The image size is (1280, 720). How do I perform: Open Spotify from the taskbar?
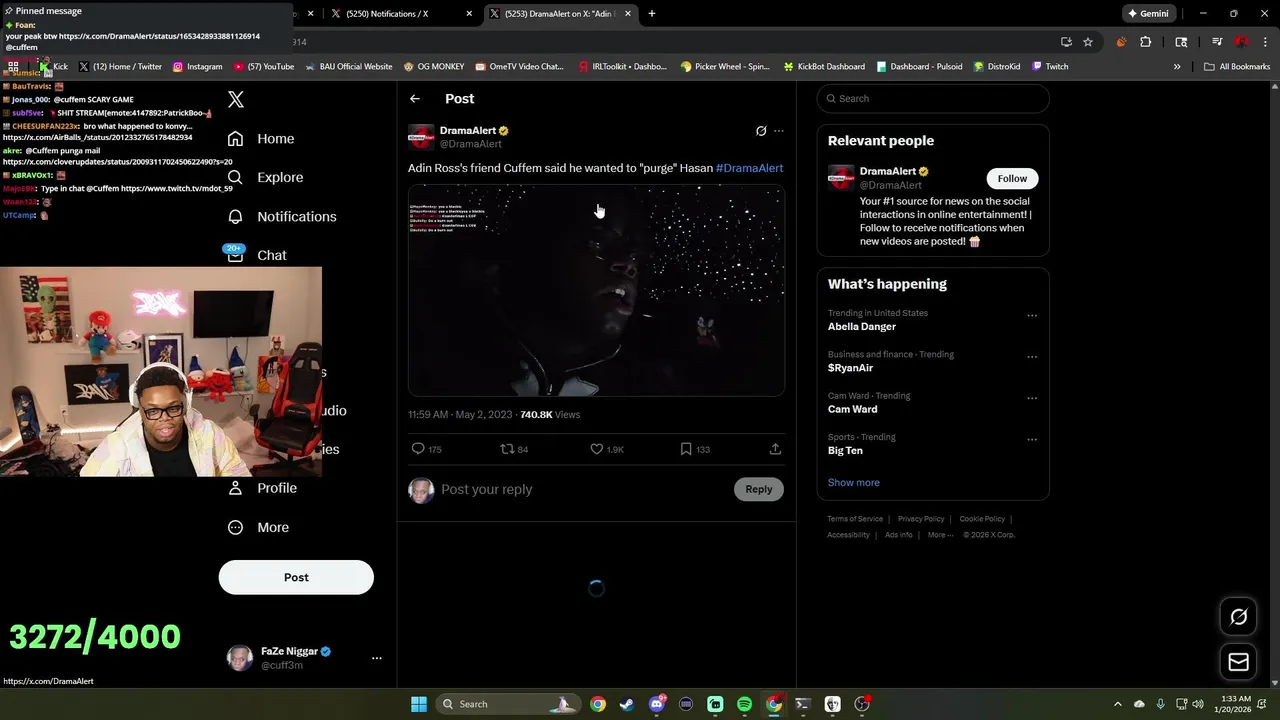tap(744, 704)
